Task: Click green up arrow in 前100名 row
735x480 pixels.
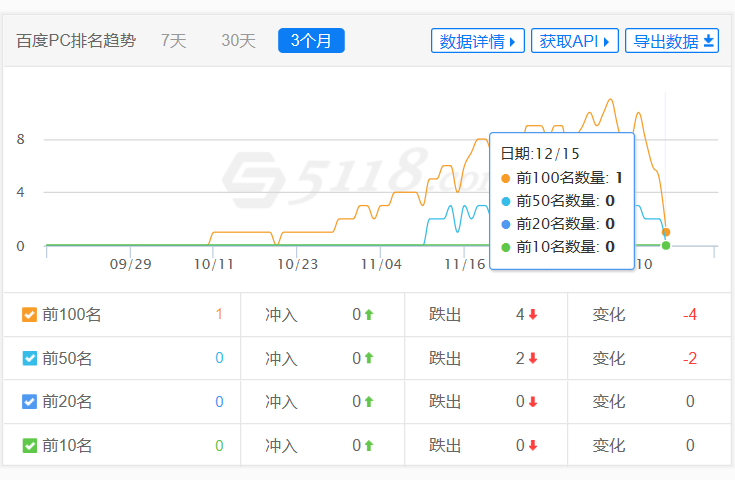Action: click(x=369, y=315)
